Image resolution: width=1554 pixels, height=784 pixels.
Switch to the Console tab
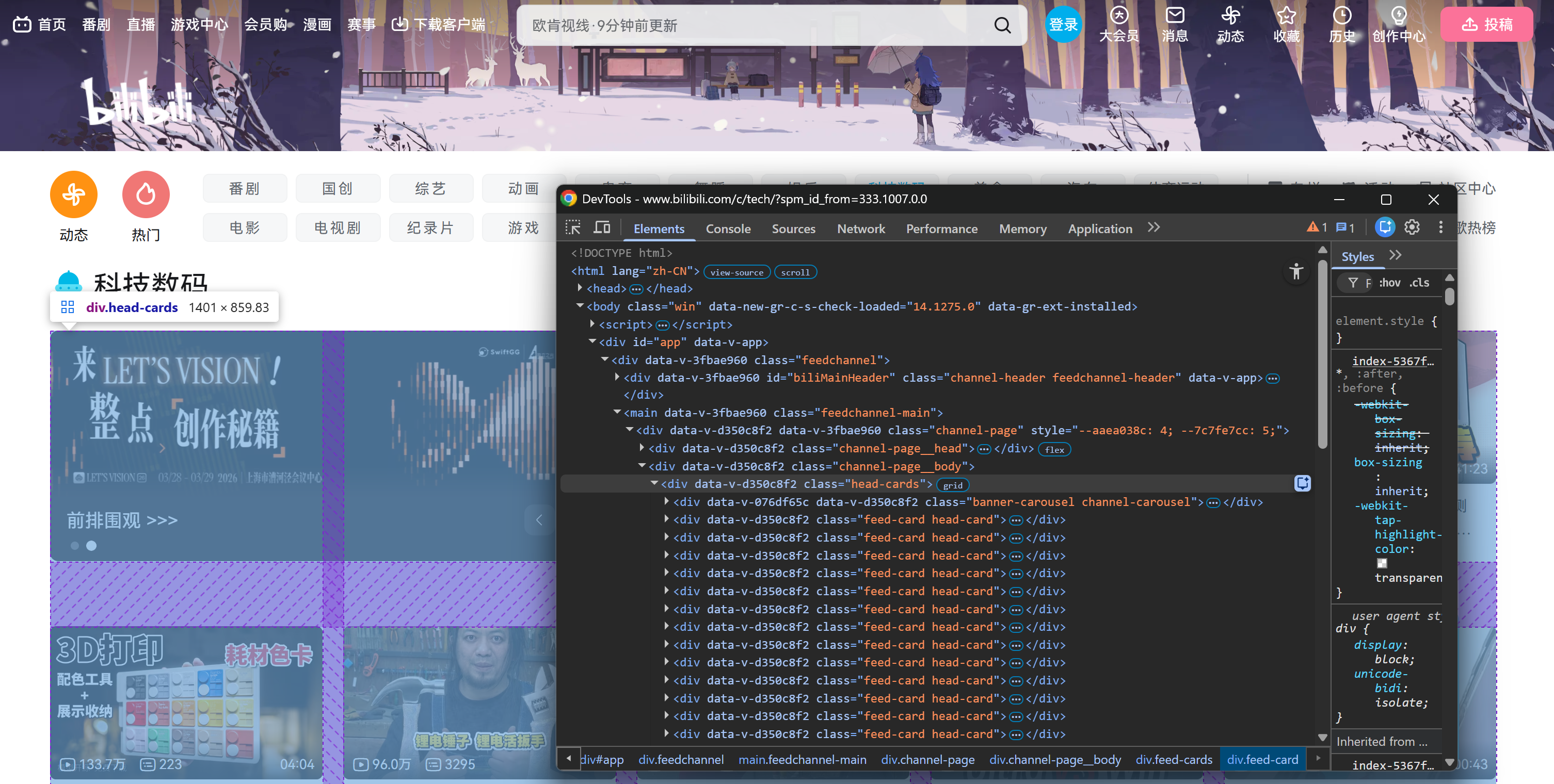[728, 228]
